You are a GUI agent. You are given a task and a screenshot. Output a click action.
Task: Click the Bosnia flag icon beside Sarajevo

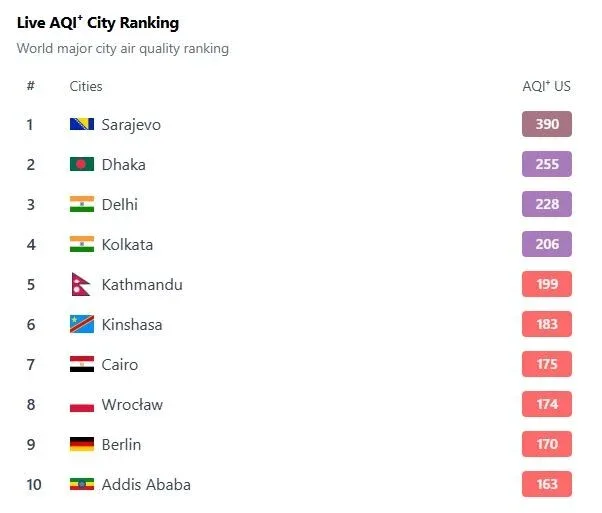coord(81,124)
